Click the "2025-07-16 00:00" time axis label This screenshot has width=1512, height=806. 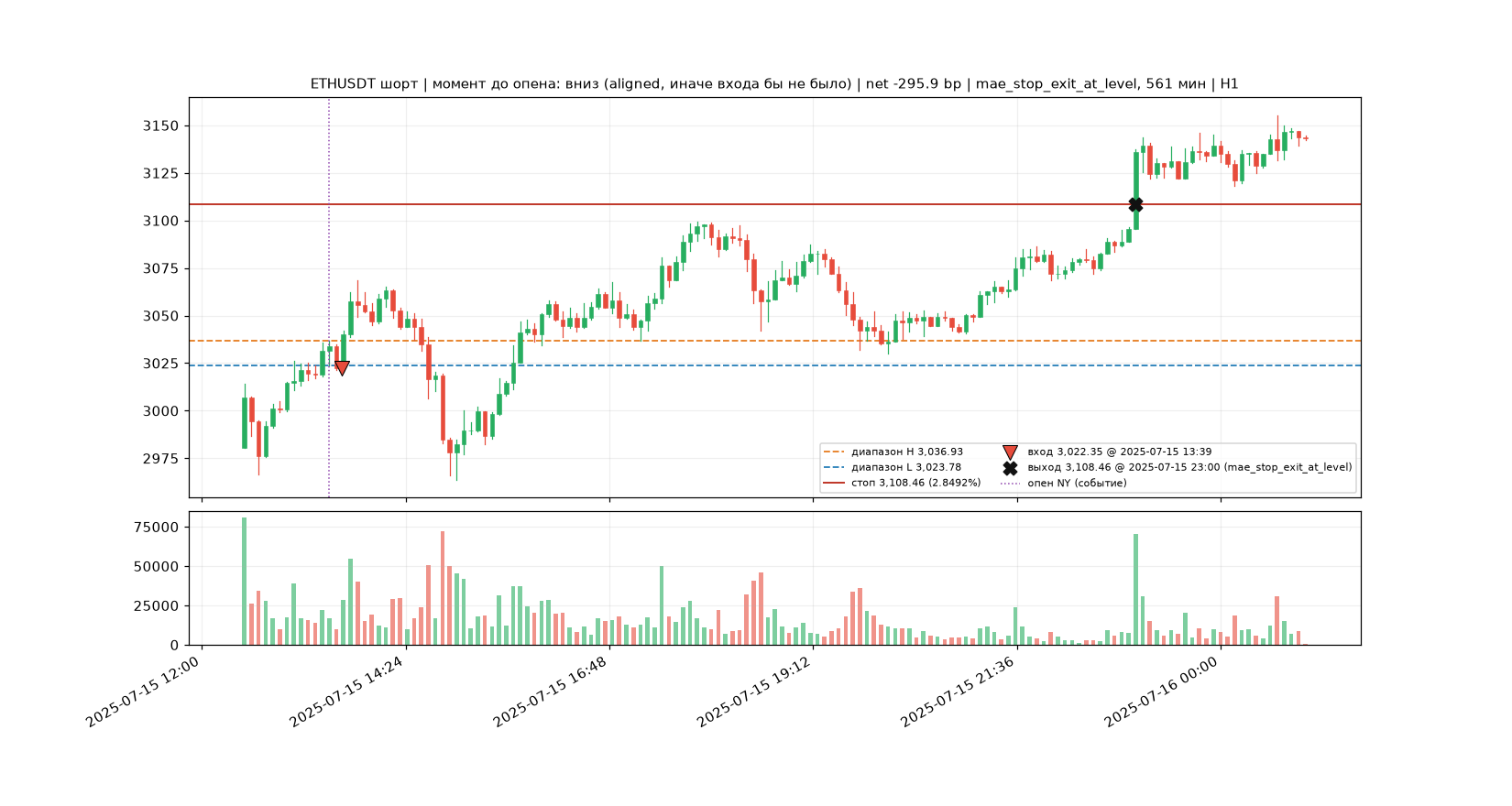tap(1161, 692)
